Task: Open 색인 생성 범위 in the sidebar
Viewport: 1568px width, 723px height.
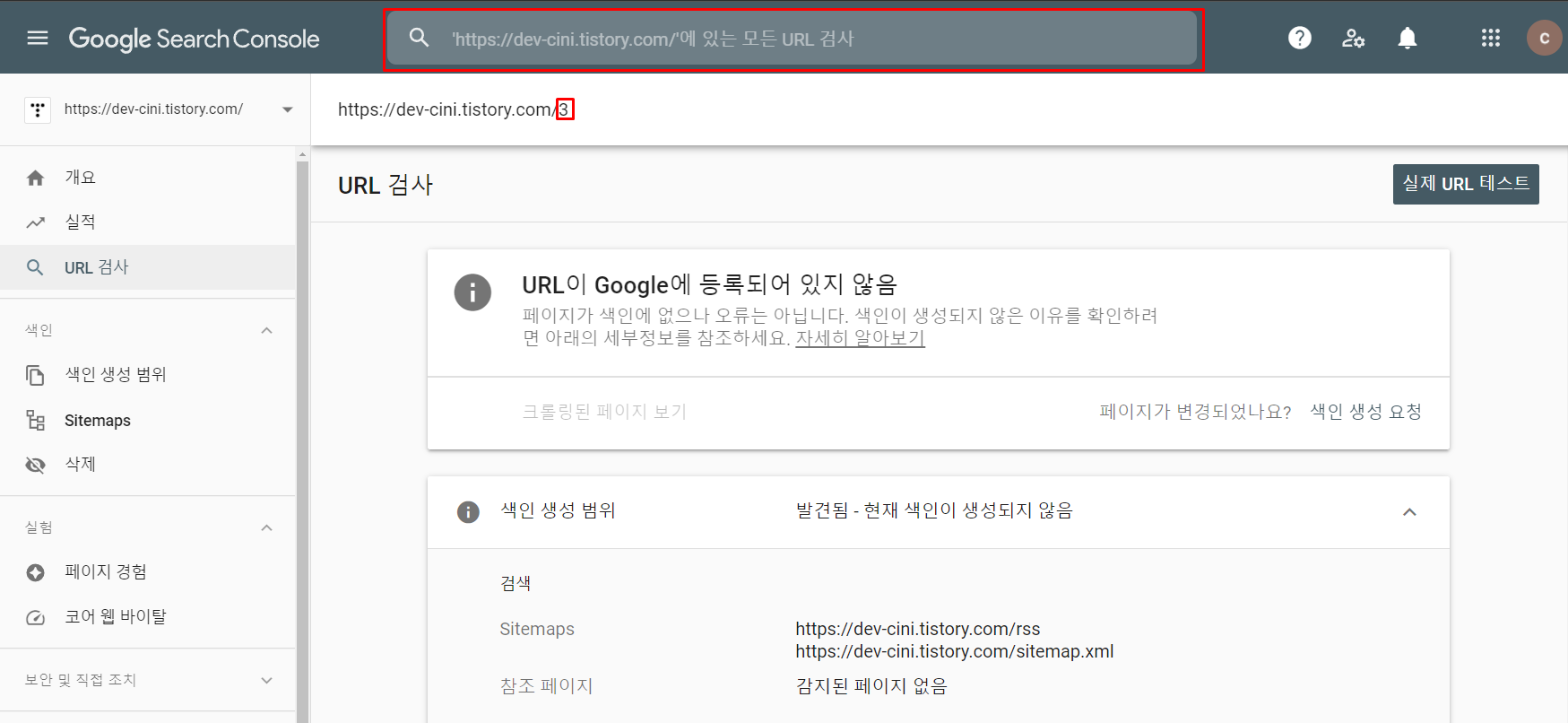Action: [x=148, y=375]
